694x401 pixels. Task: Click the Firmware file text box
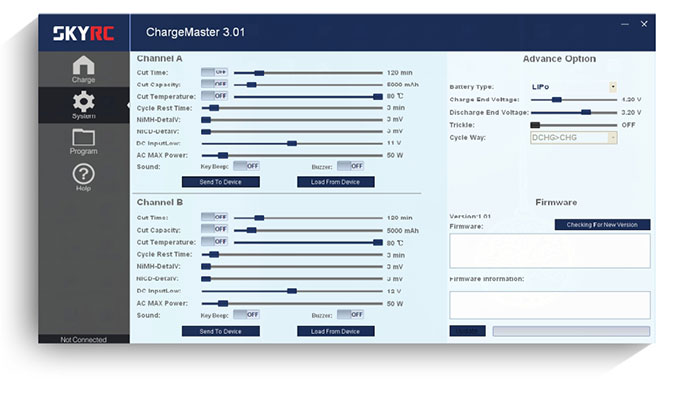(550, 251)
